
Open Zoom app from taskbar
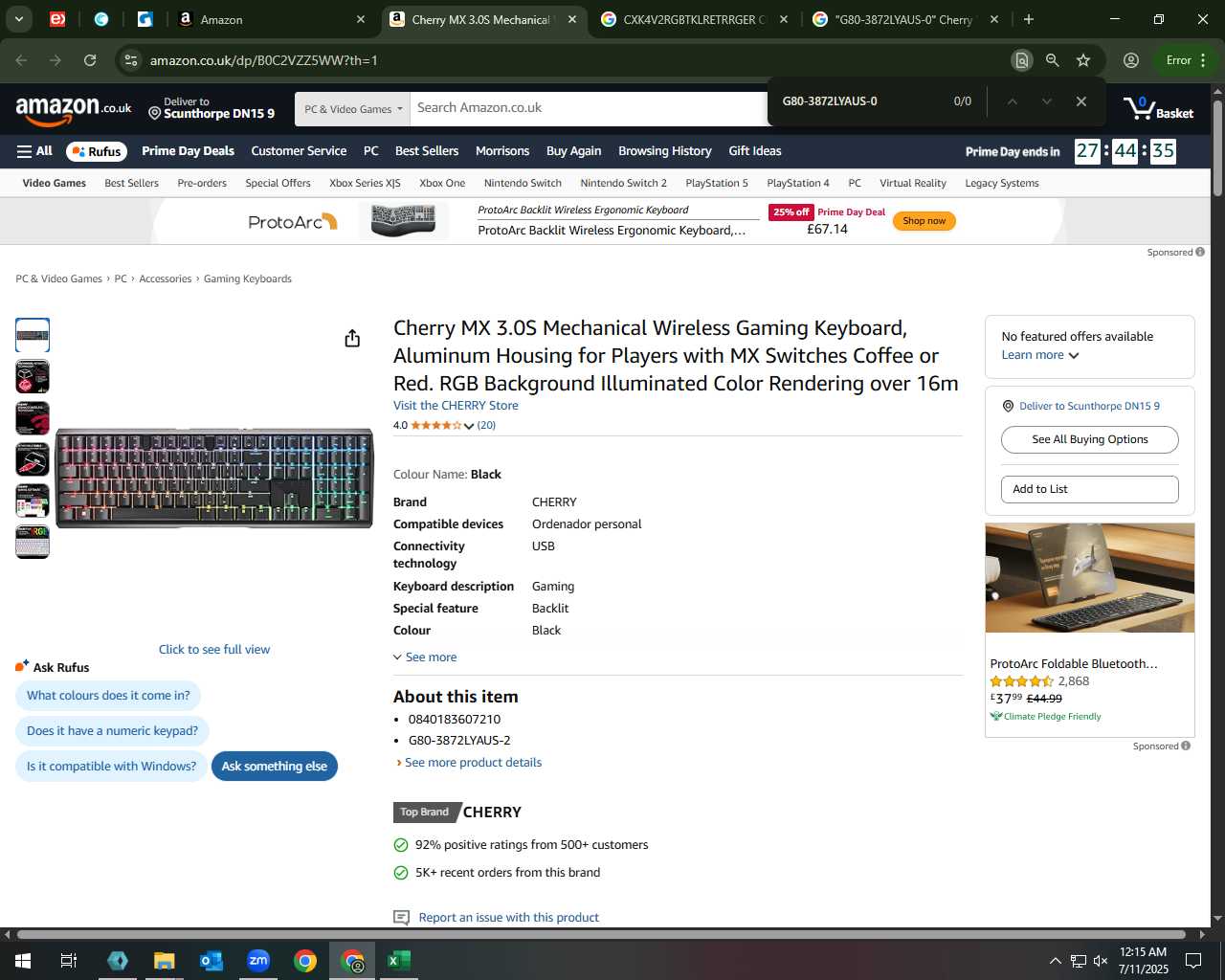[x=258, y=960]
